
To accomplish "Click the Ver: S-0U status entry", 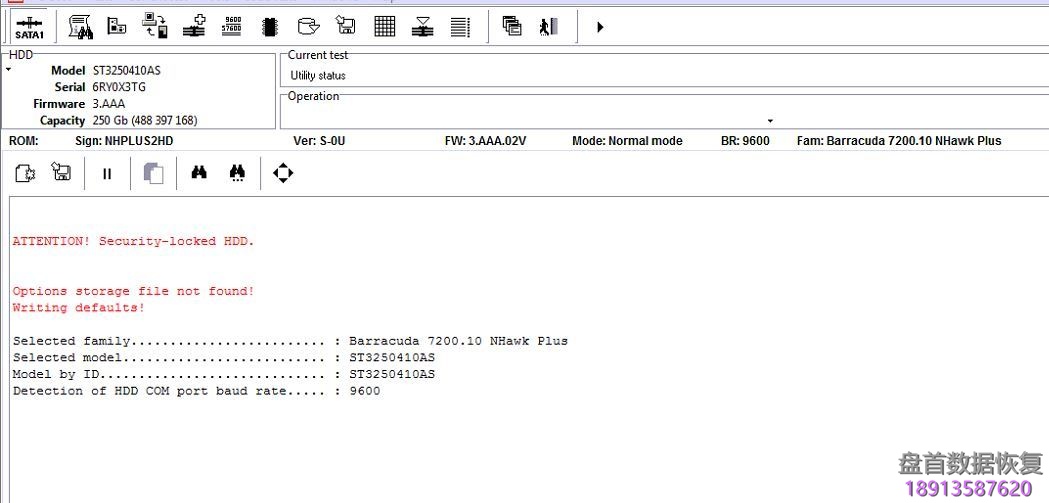I will (319, 141).
